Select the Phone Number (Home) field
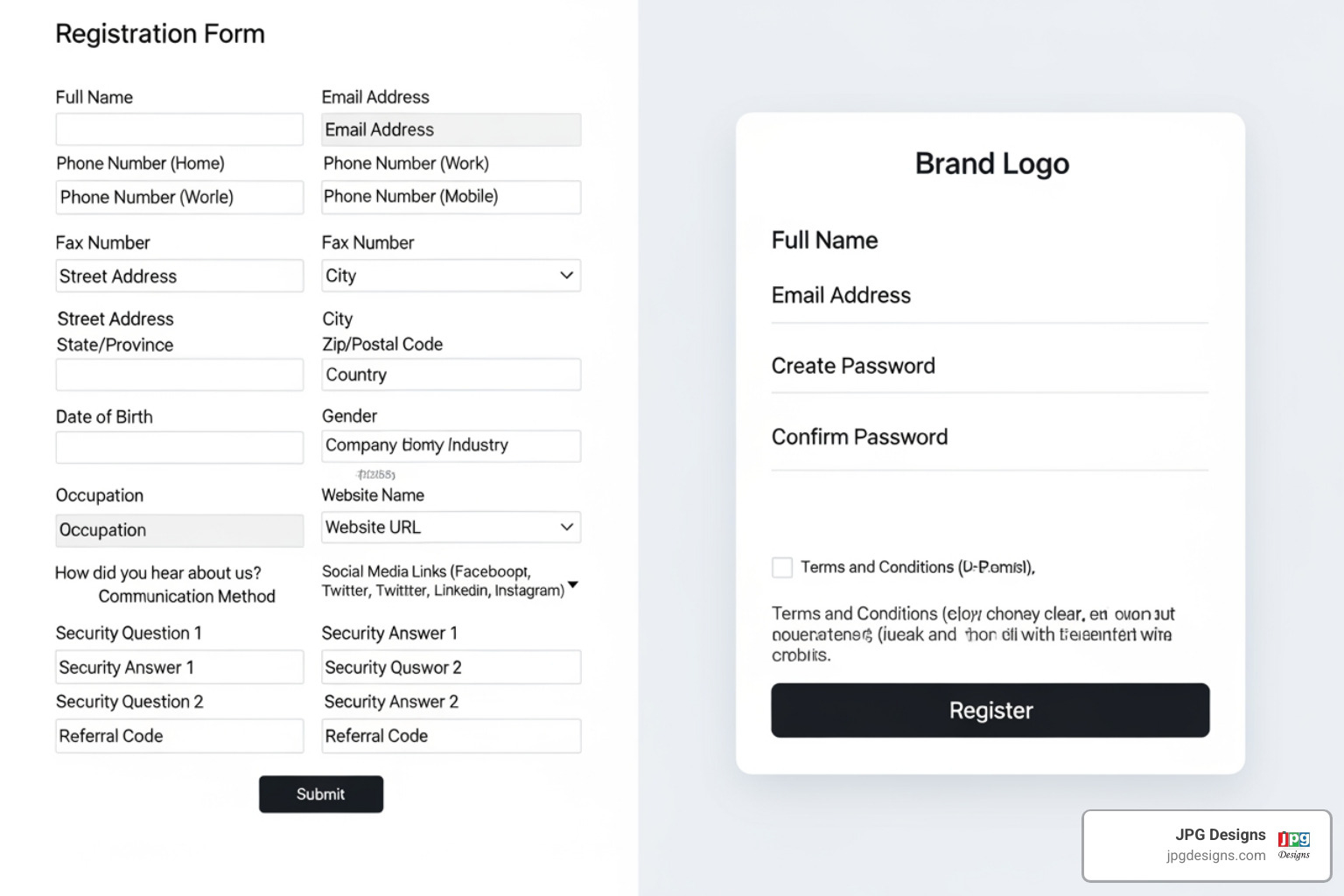1344x896 pixels. click(178, 197)
